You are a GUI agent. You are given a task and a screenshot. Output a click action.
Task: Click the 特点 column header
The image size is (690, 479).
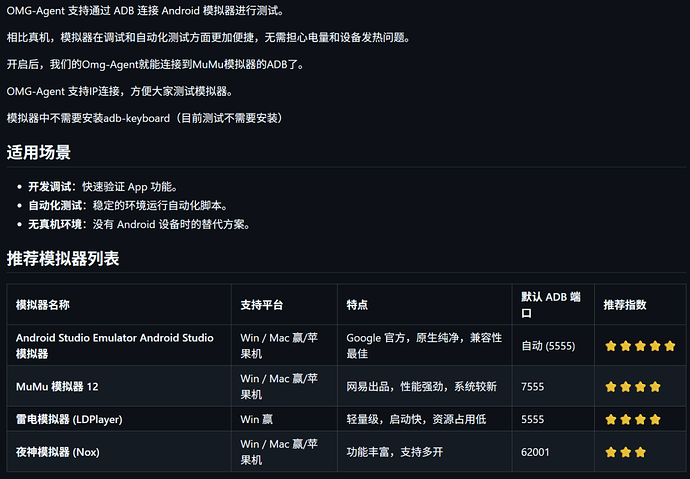tap(358, 304)
